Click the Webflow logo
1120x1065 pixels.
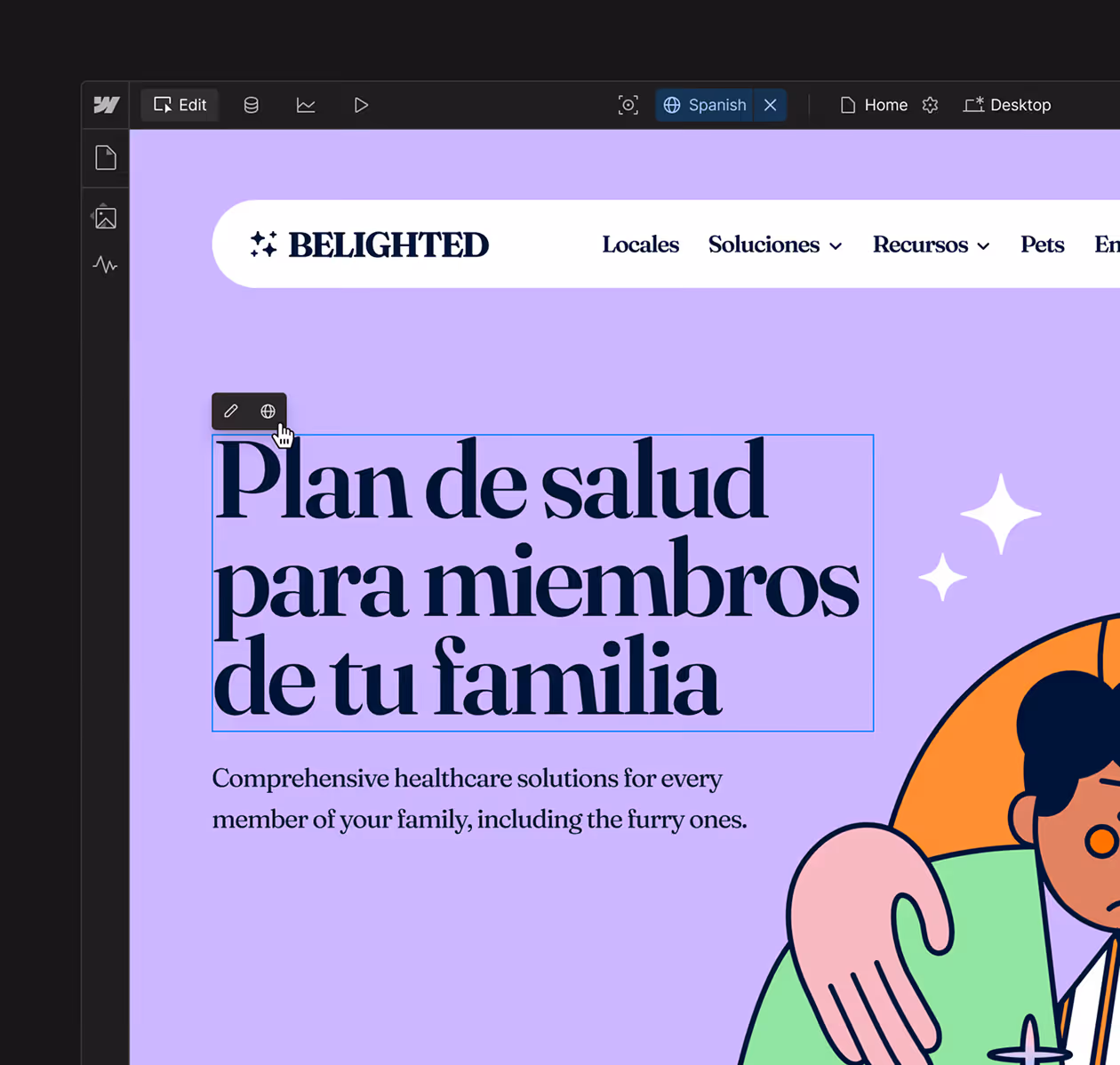click(105, 105)
